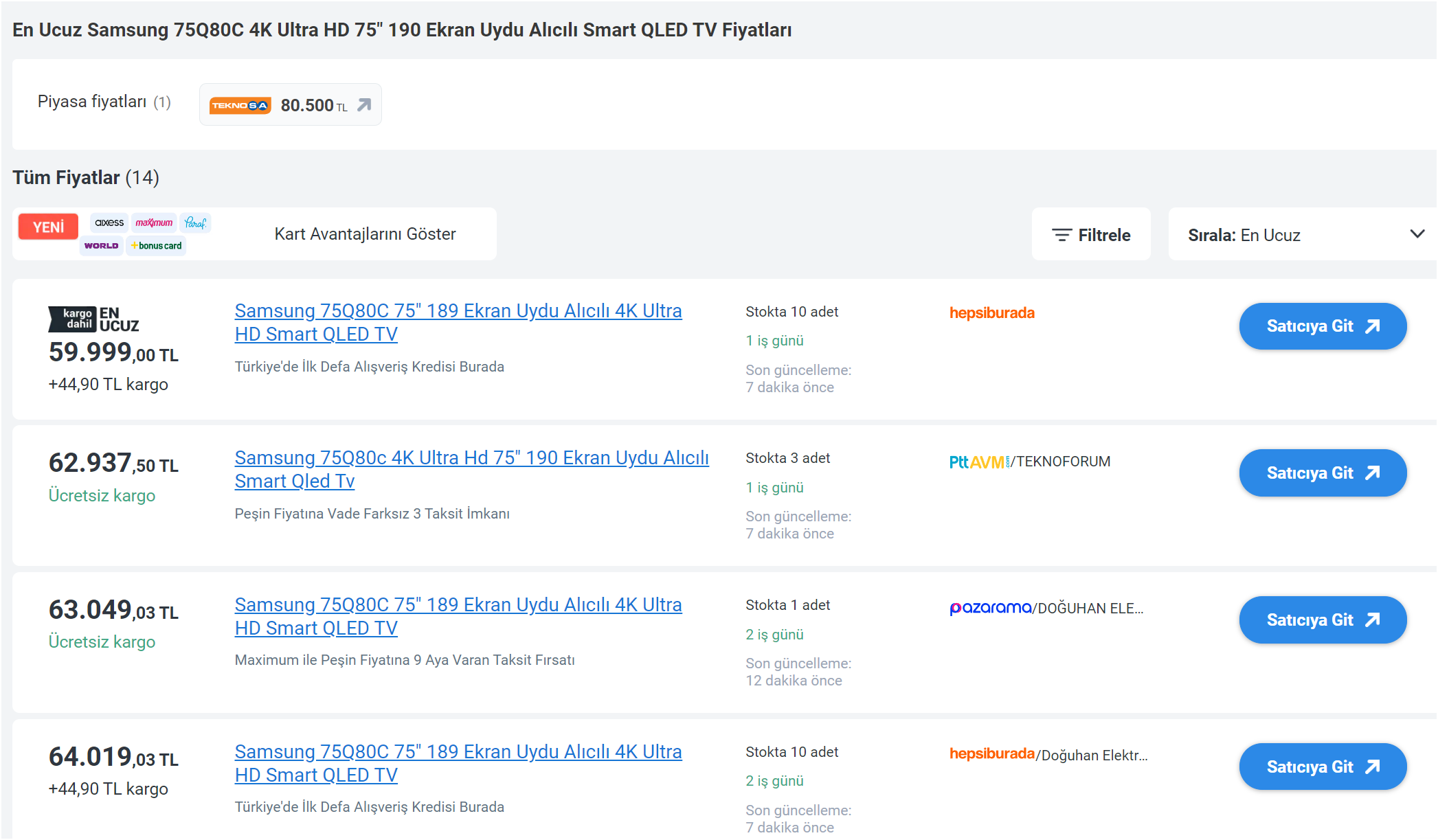
Task: Open the 62.937,50 TL PttAVM product link
Action: pyautogui.click(x=472, y=469)
